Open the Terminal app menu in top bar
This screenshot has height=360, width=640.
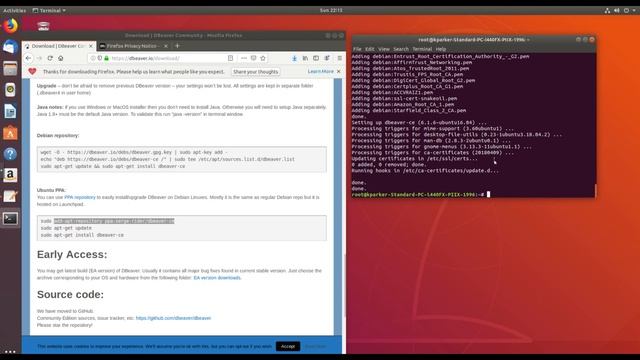coord(49,10)
